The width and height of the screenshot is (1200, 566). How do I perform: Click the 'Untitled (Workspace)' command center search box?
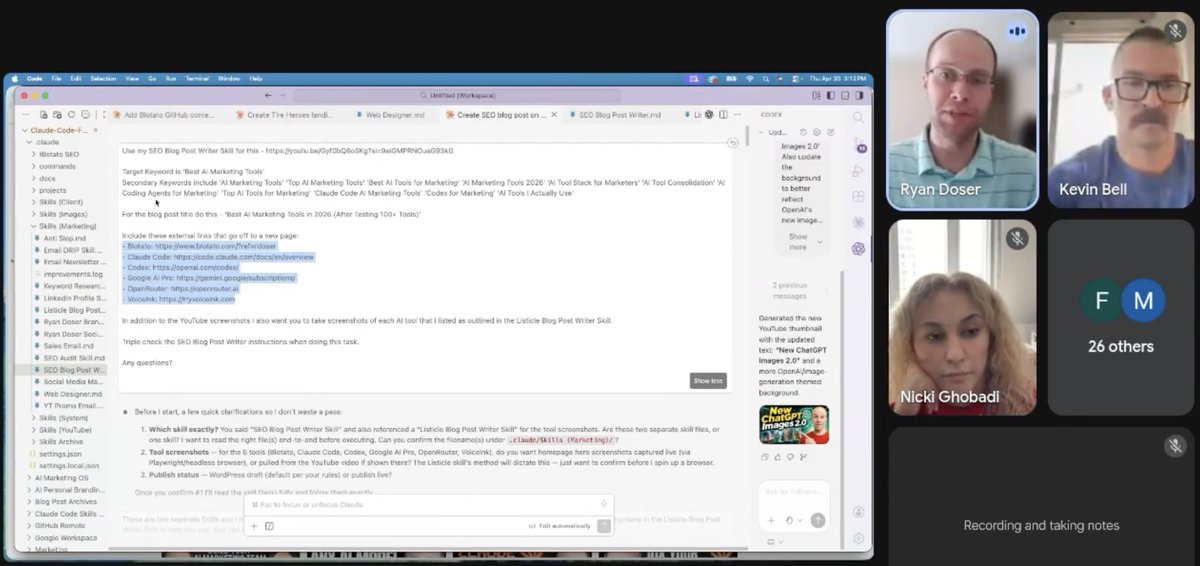(457, 95)
